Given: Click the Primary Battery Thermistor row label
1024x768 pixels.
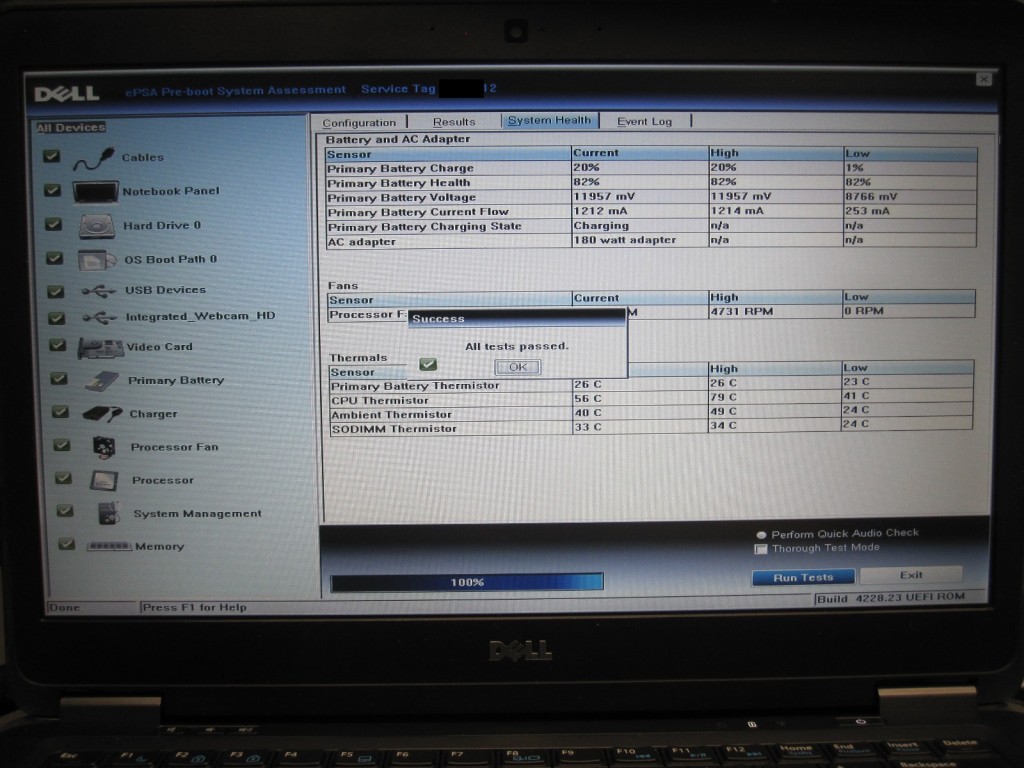Looking at the screenshot, I should (x=415, y=386).
